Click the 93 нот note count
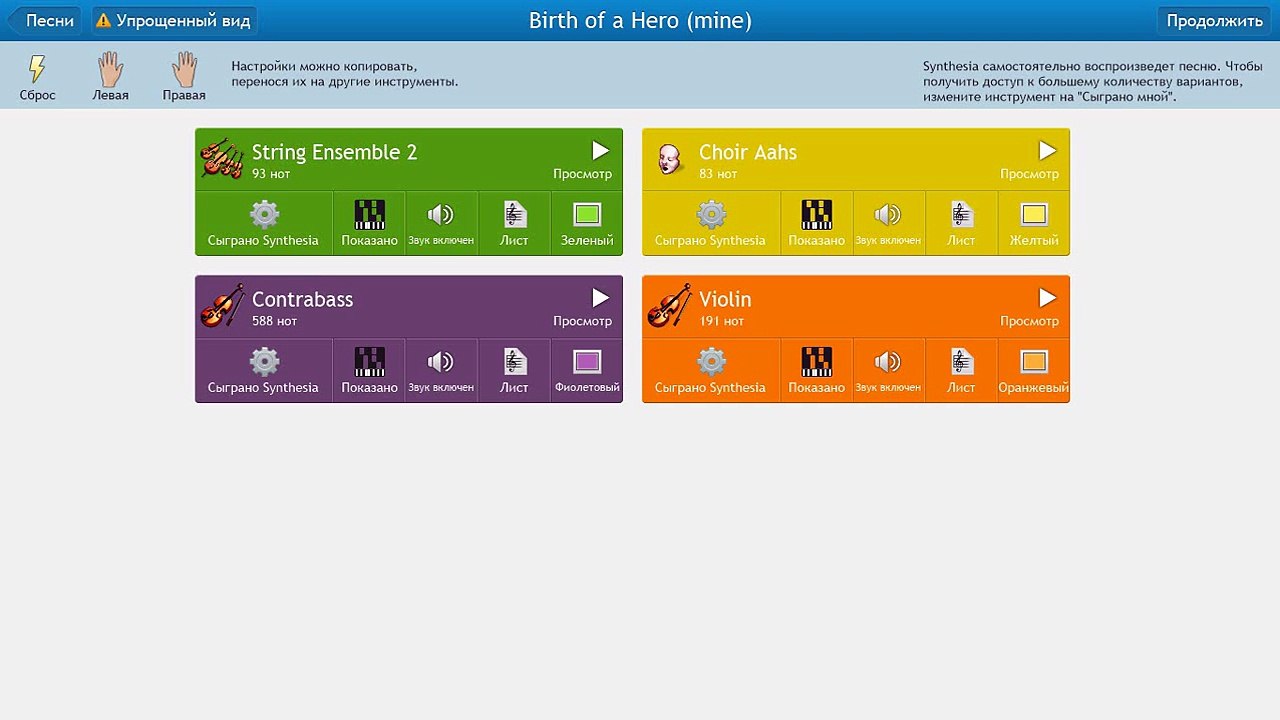 tap(271, 174)
